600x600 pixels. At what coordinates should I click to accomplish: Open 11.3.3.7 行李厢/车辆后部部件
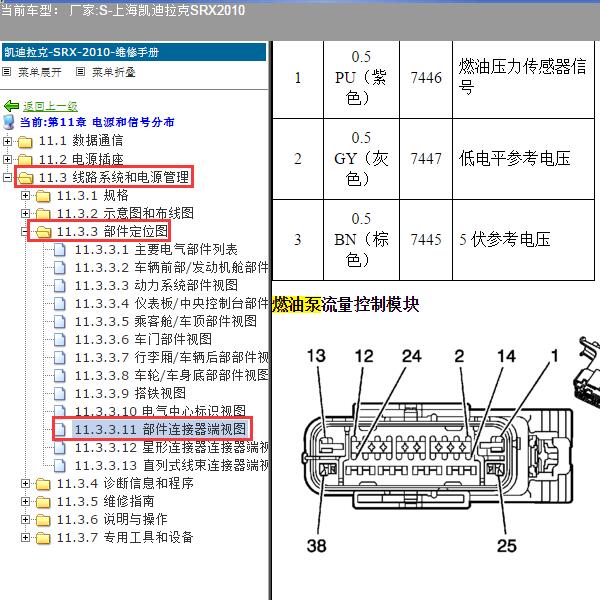coord(171,357)
